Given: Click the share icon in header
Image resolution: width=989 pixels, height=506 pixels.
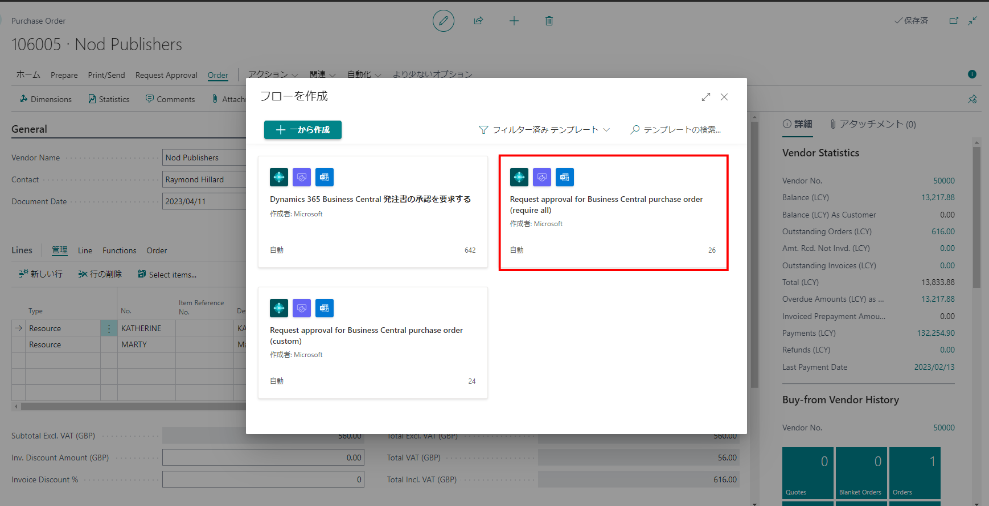Looking at the screenshot, I should 479,21.
